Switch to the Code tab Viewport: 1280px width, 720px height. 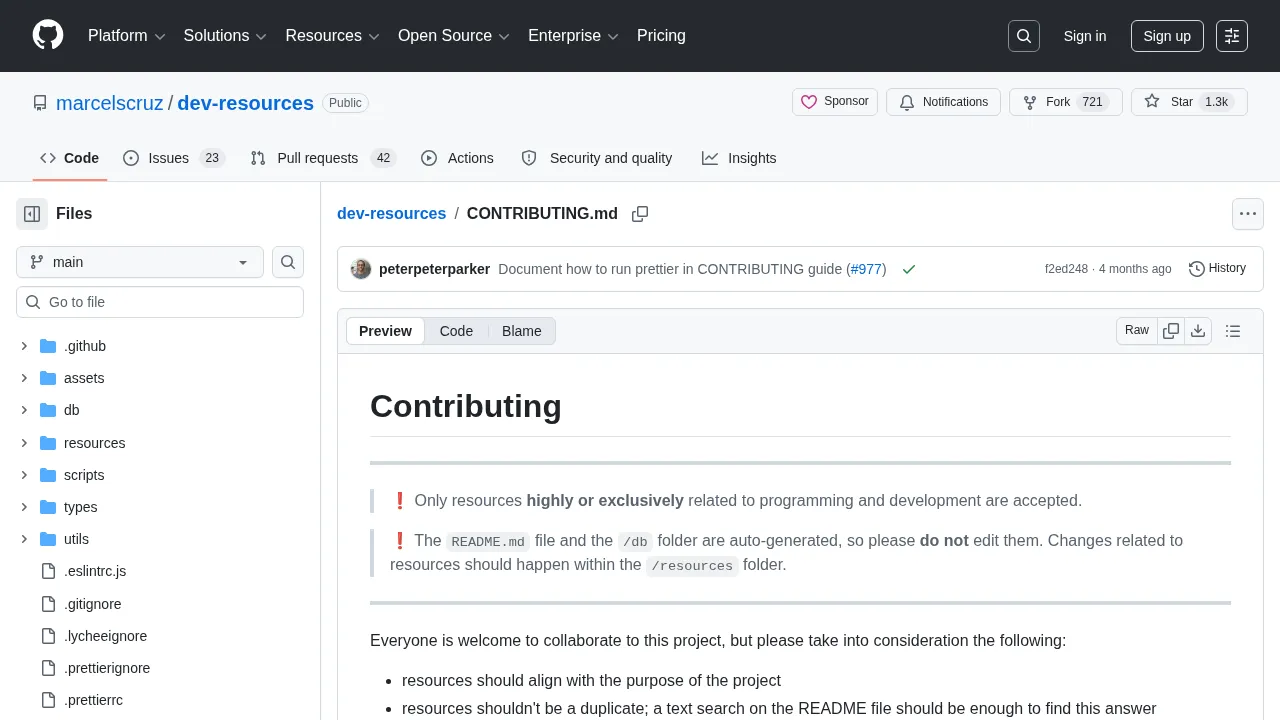point(70,158)
